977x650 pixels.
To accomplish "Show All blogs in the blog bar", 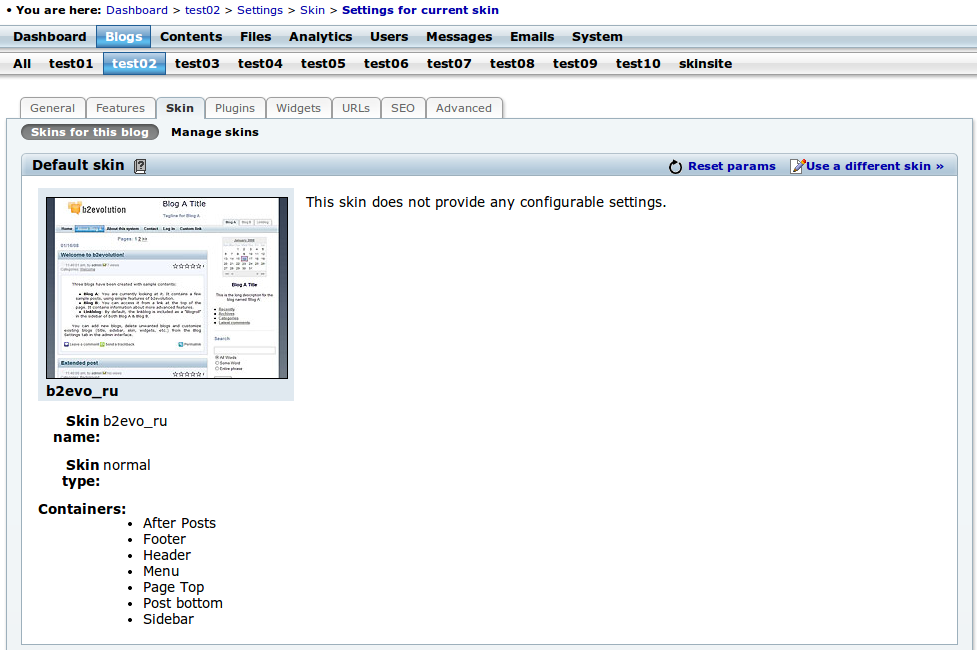I will pos(22,64).
